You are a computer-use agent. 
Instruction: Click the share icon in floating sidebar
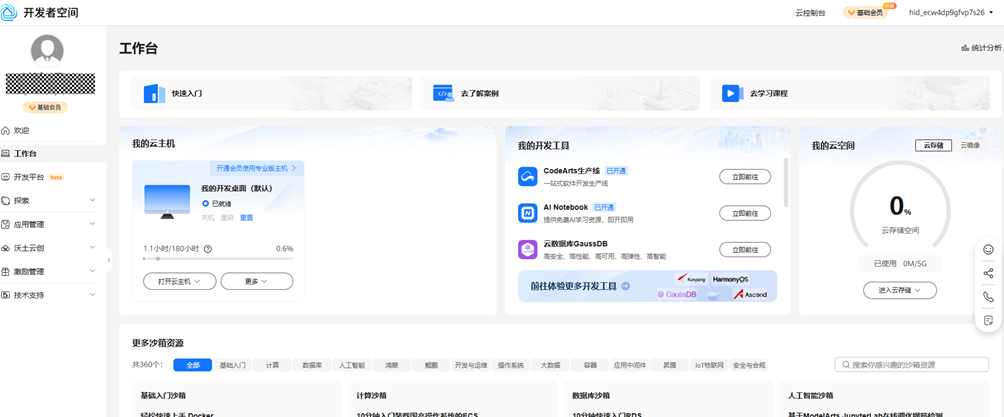[988, 273]
